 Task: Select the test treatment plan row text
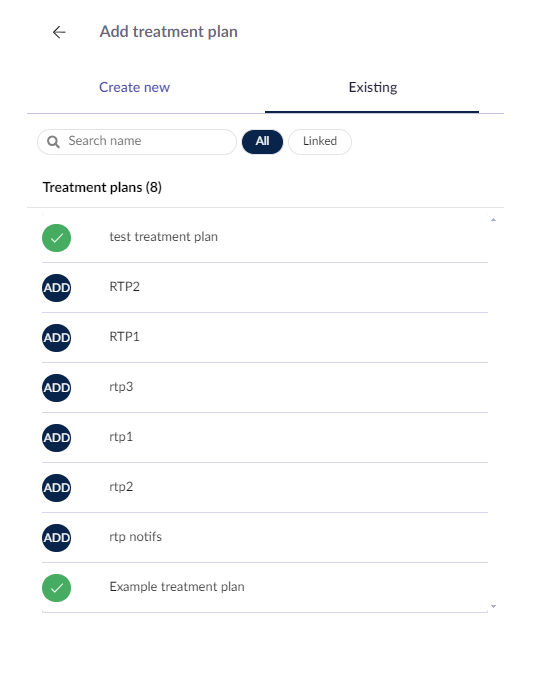[163, 237]
